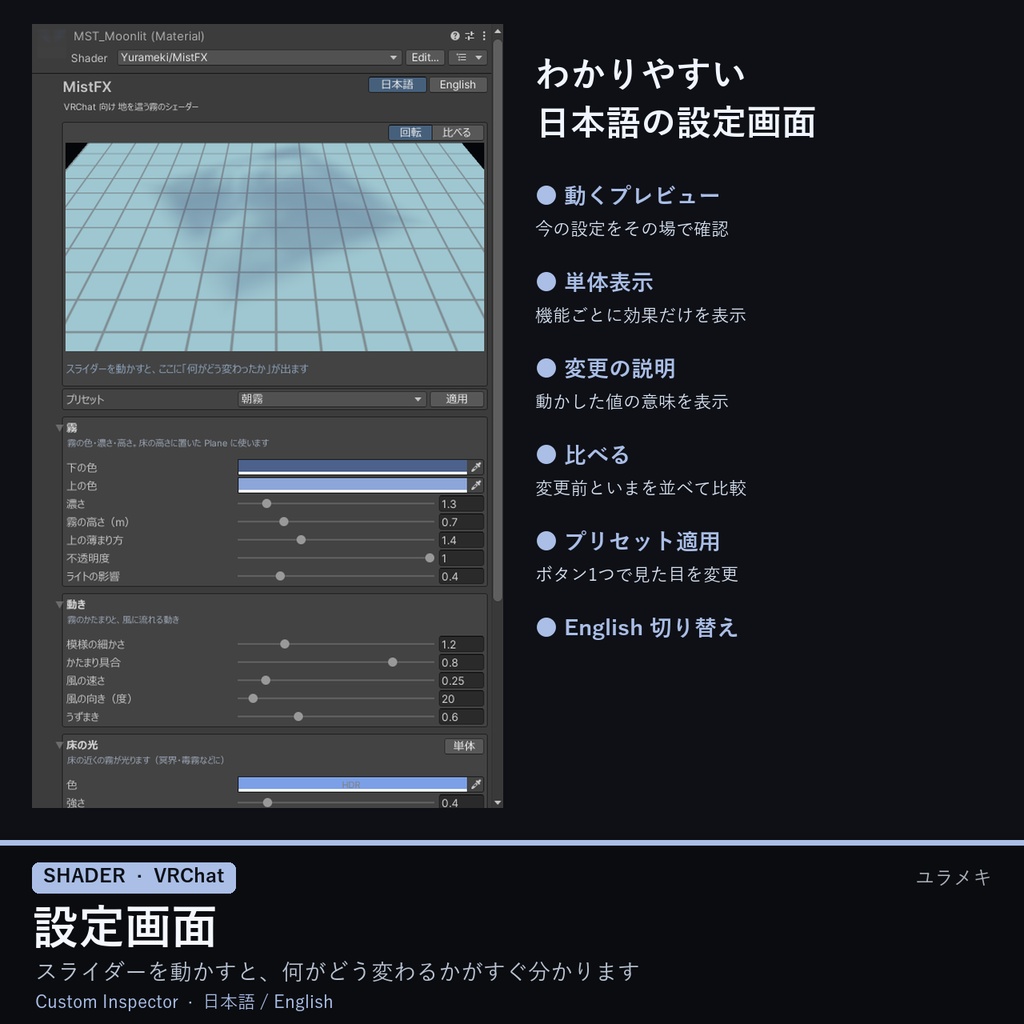
Task: Click the うずまき slider handle
Action: 298,716
